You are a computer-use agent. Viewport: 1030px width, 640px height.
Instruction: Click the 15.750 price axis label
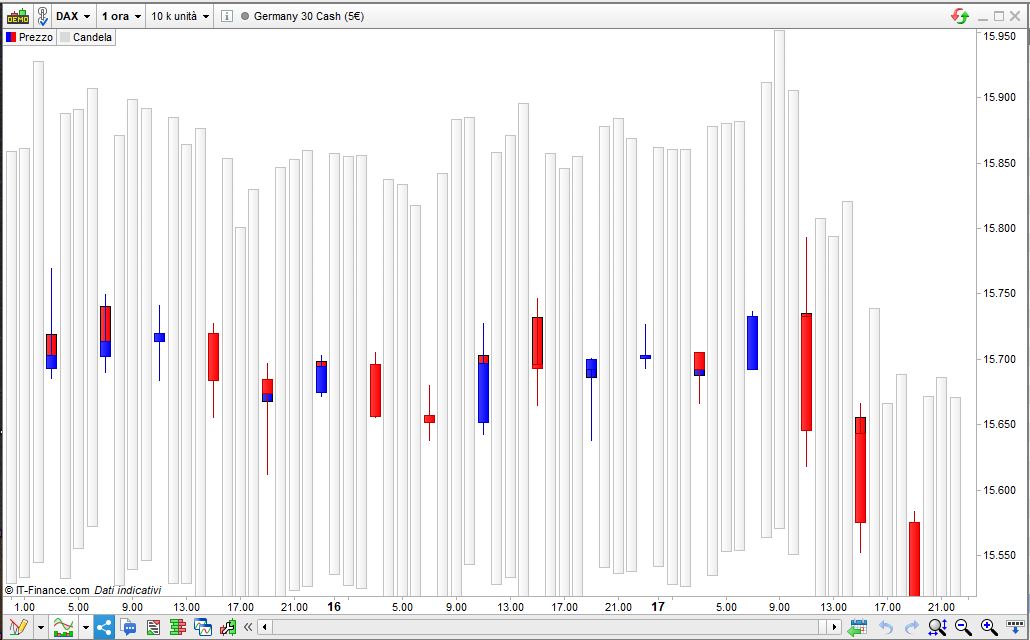[x=998, y=294]
